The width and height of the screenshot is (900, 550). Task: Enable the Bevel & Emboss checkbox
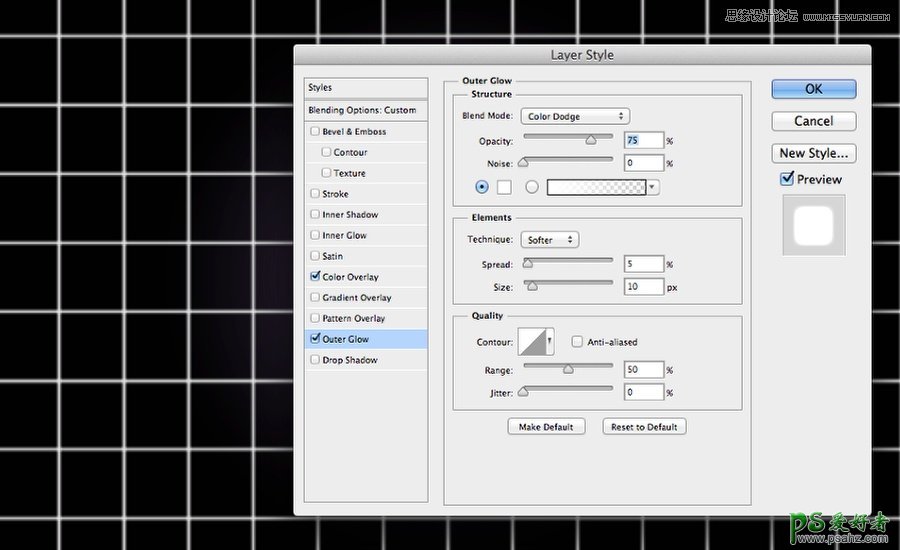[315, 131]
